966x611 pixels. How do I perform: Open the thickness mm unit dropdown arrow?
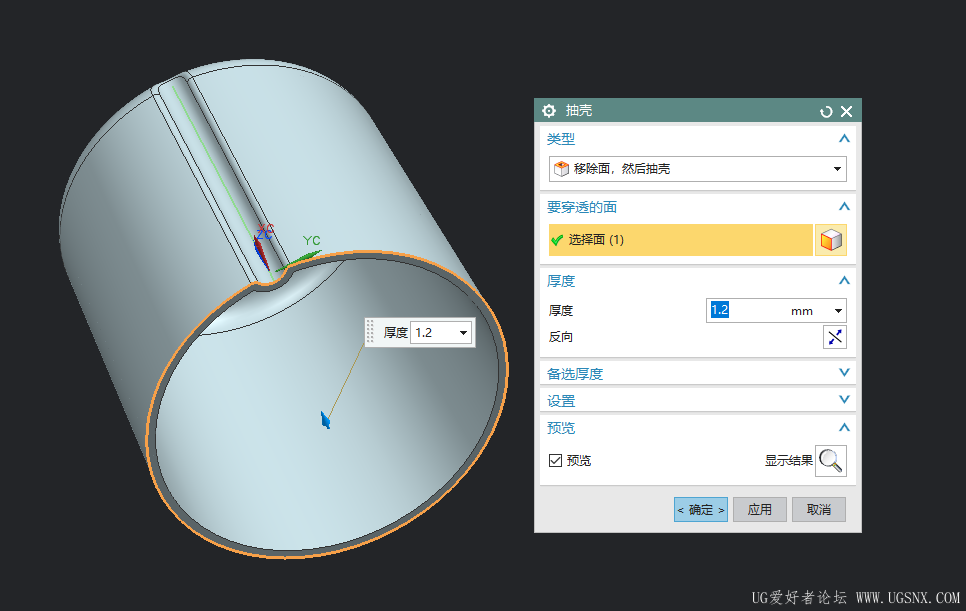(838, 311)
